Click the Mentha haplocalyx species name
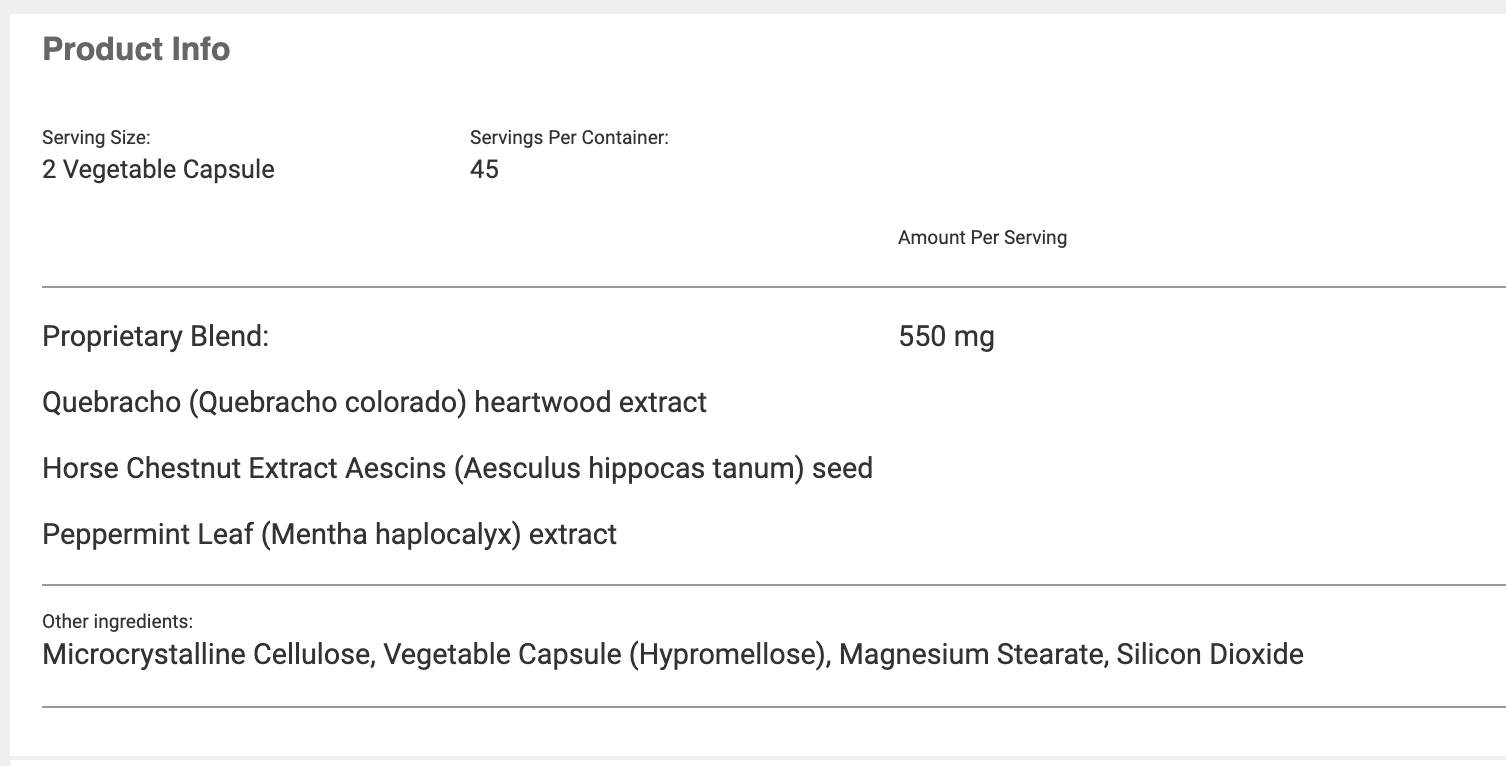 click(391, 534)
